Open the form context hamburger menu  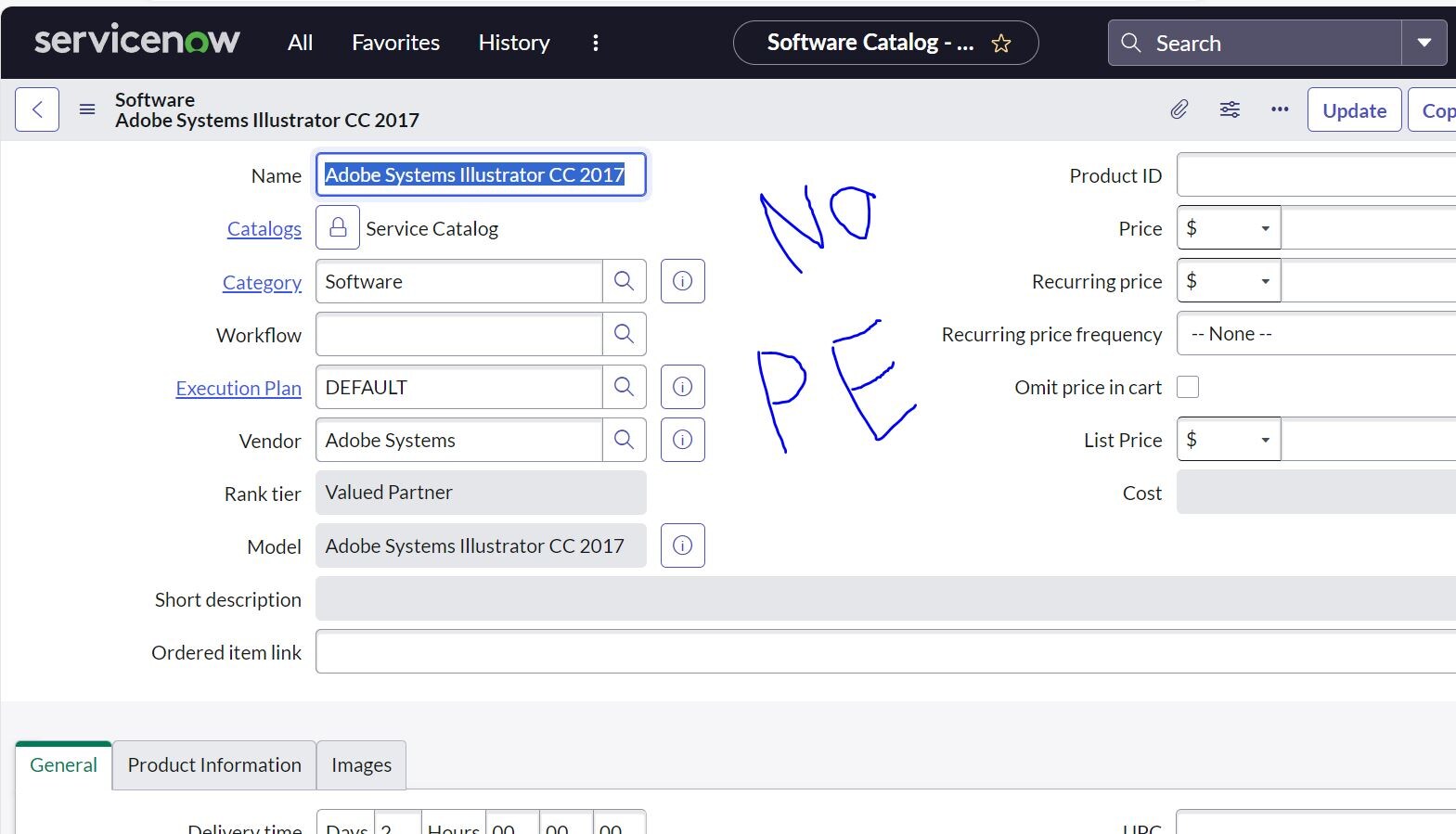coord(87,109)
